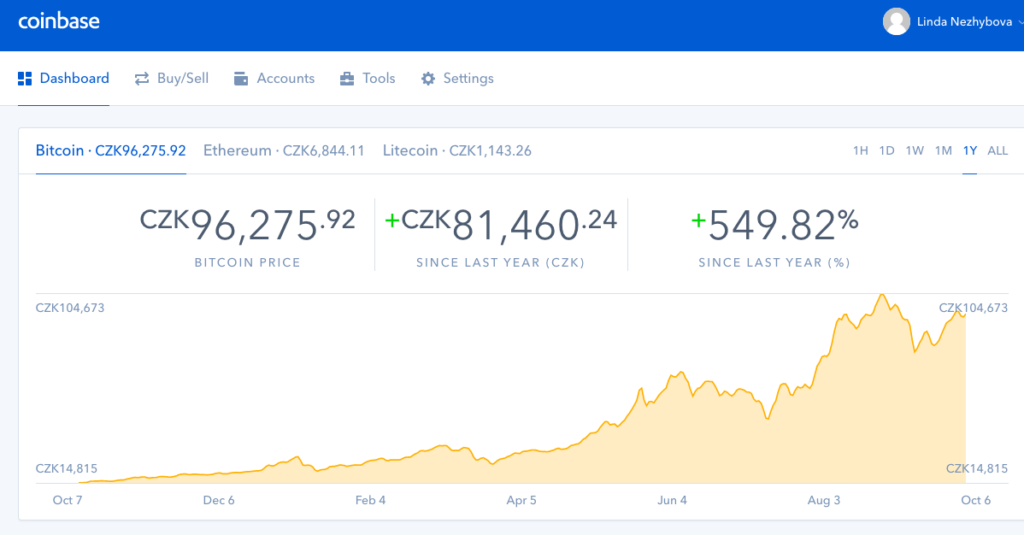
Task: Open the Dashboard section
Action: click(63, 78)
